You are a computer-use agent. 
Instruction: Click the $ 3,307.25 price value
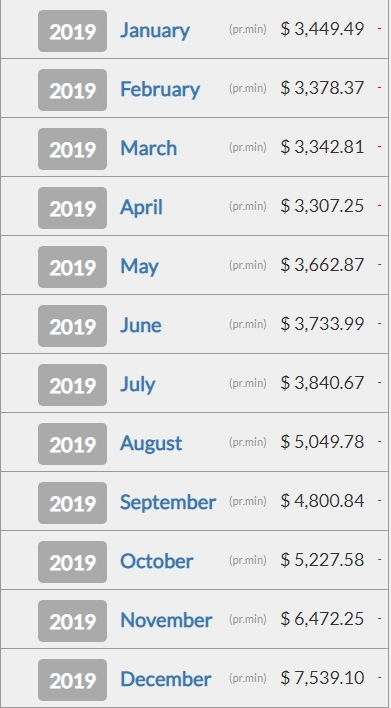point(322,206)
